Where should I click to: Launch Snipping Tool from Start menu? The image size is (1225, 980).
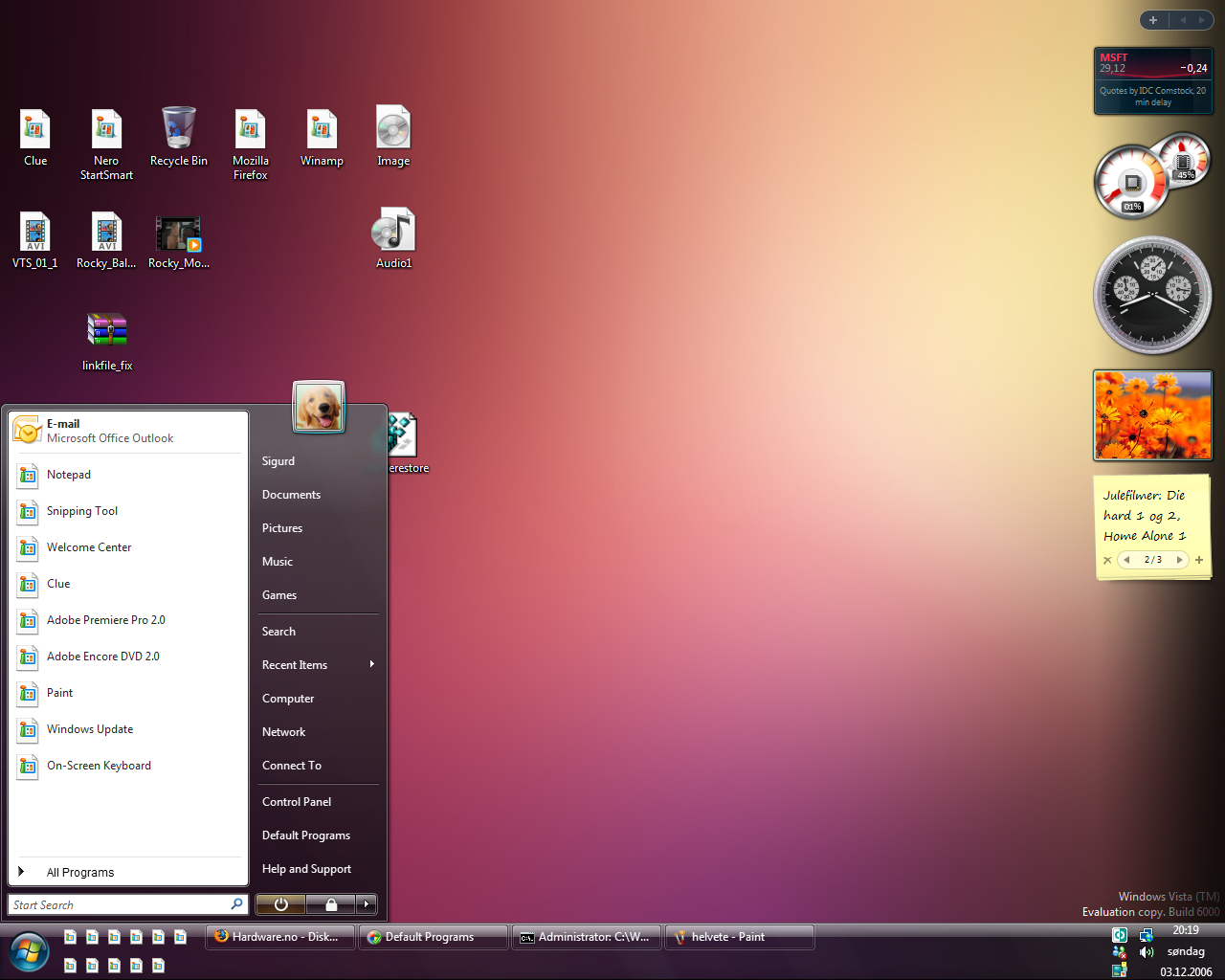(x=126, y=511)
